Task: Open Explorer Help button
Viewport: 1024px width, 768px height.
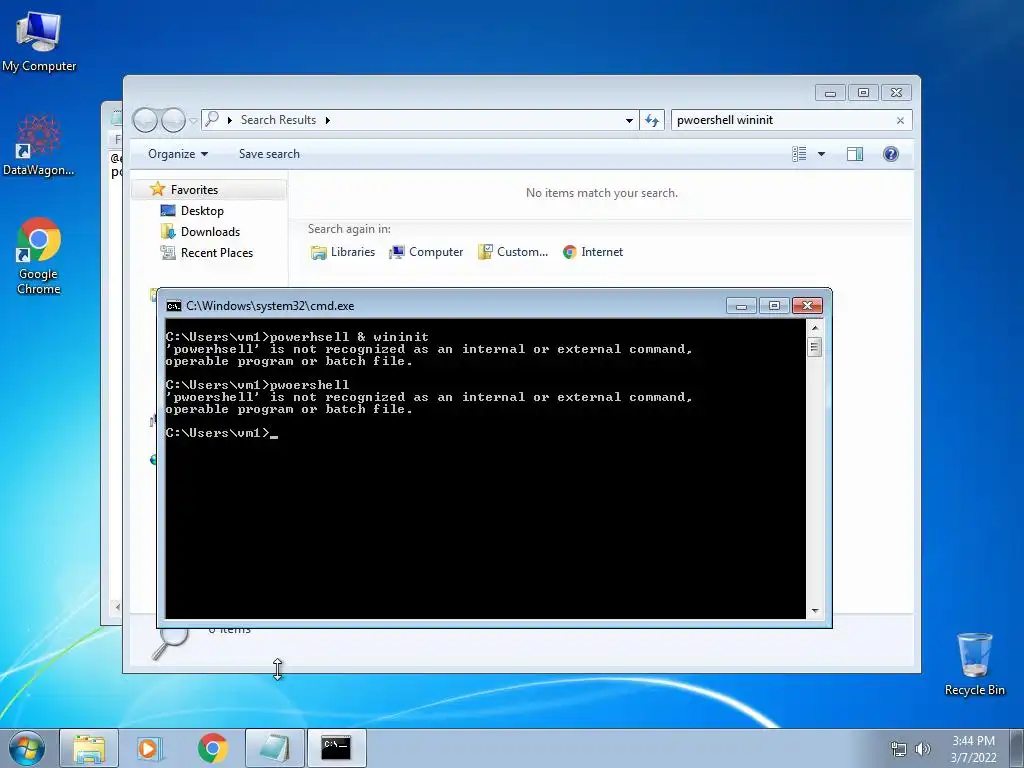Action: tap(890, 154)
